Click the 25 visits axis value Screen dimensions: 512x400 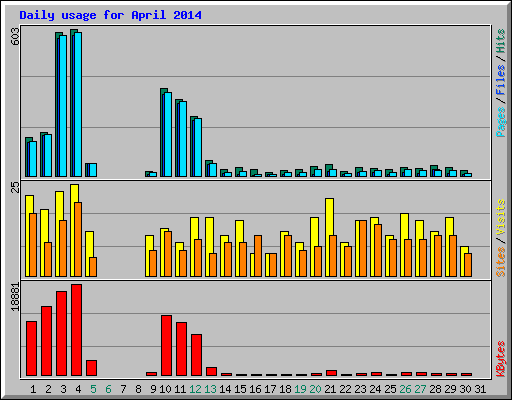click(15, 187)
